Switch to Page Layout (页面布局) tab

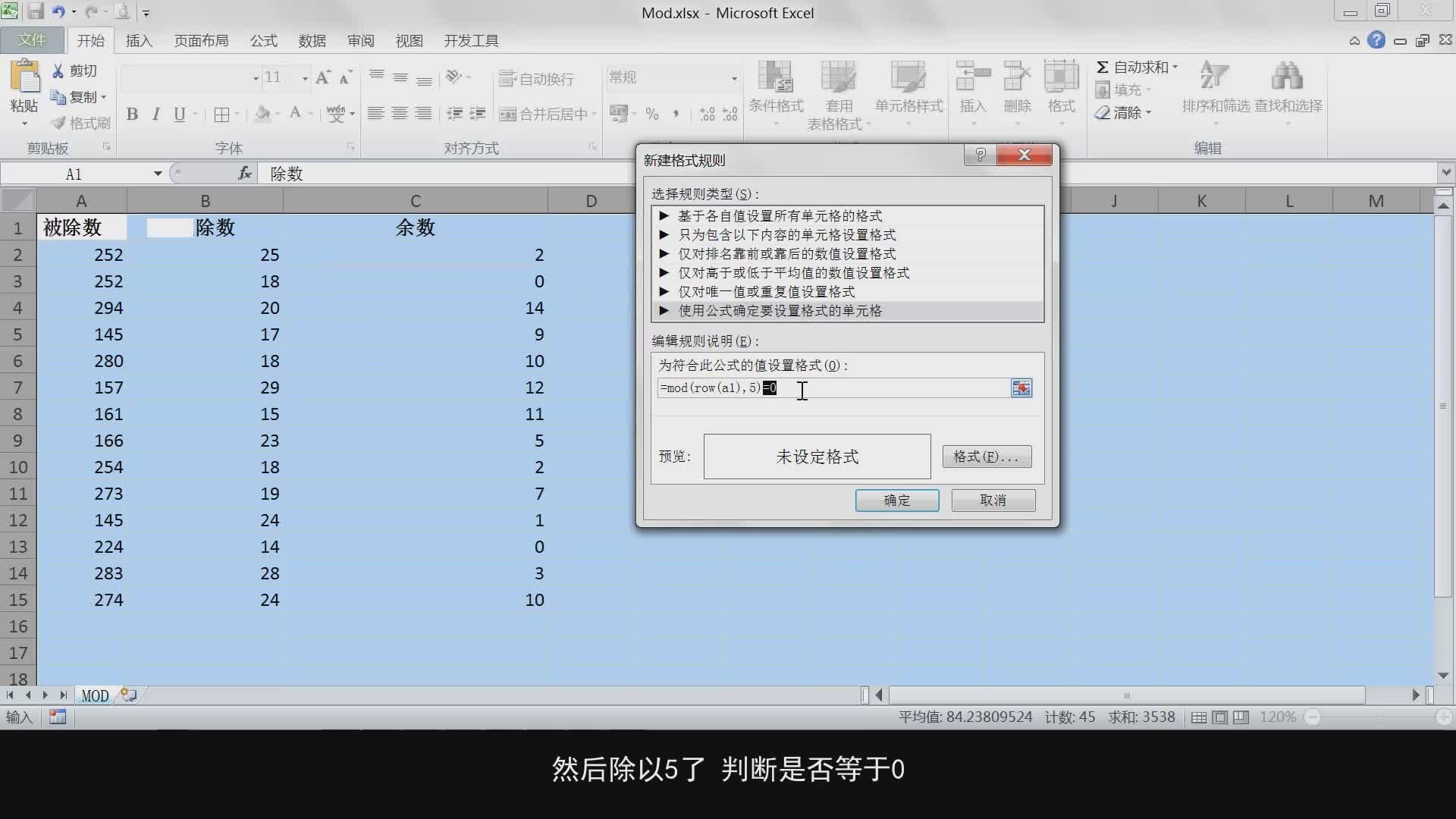(201, 41)
